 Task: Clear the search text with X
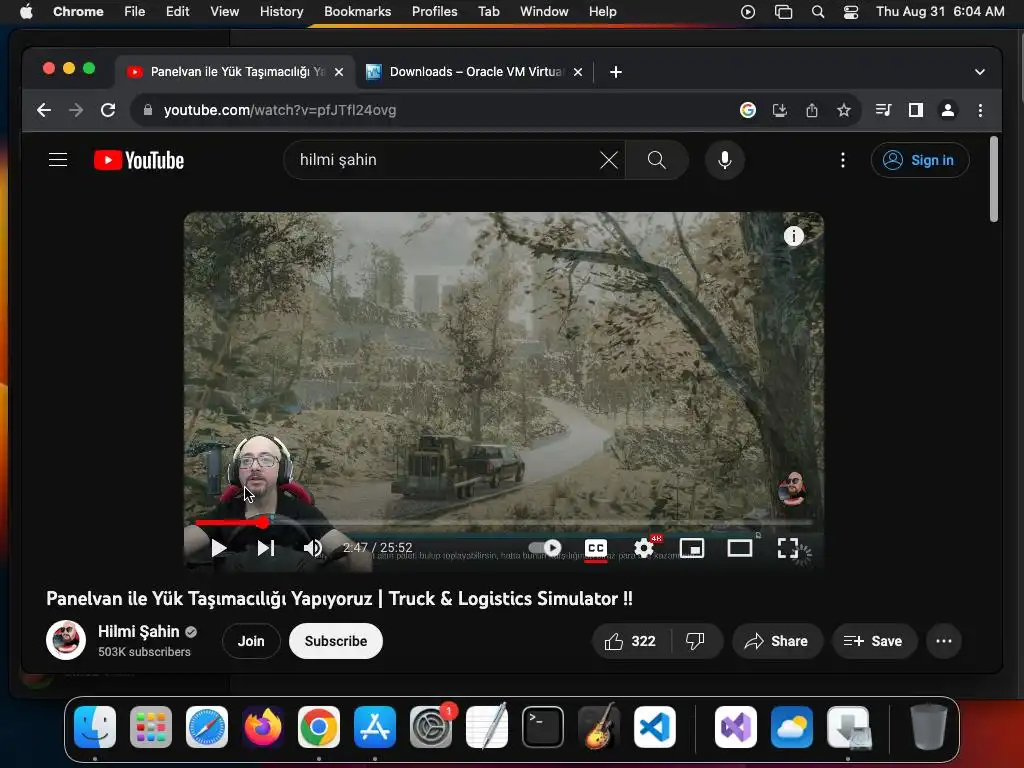609,160
